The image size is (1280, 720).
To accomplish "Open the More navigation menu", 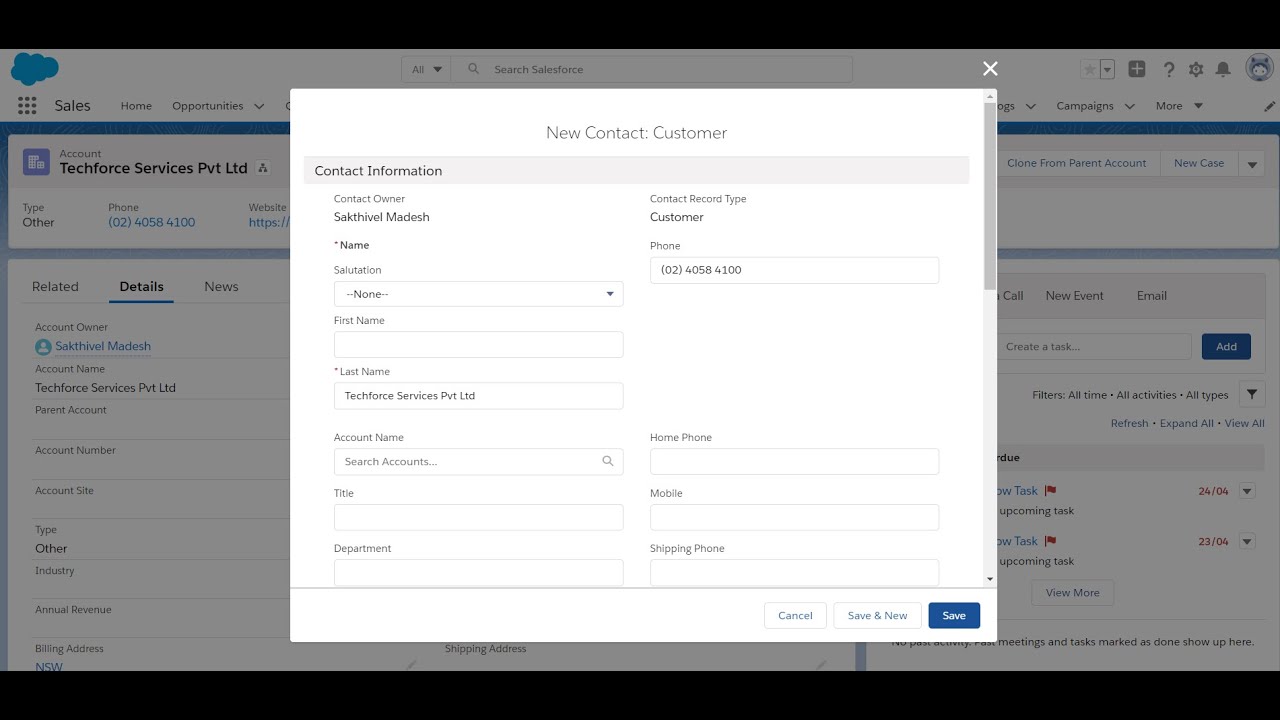I will 1179,106.
